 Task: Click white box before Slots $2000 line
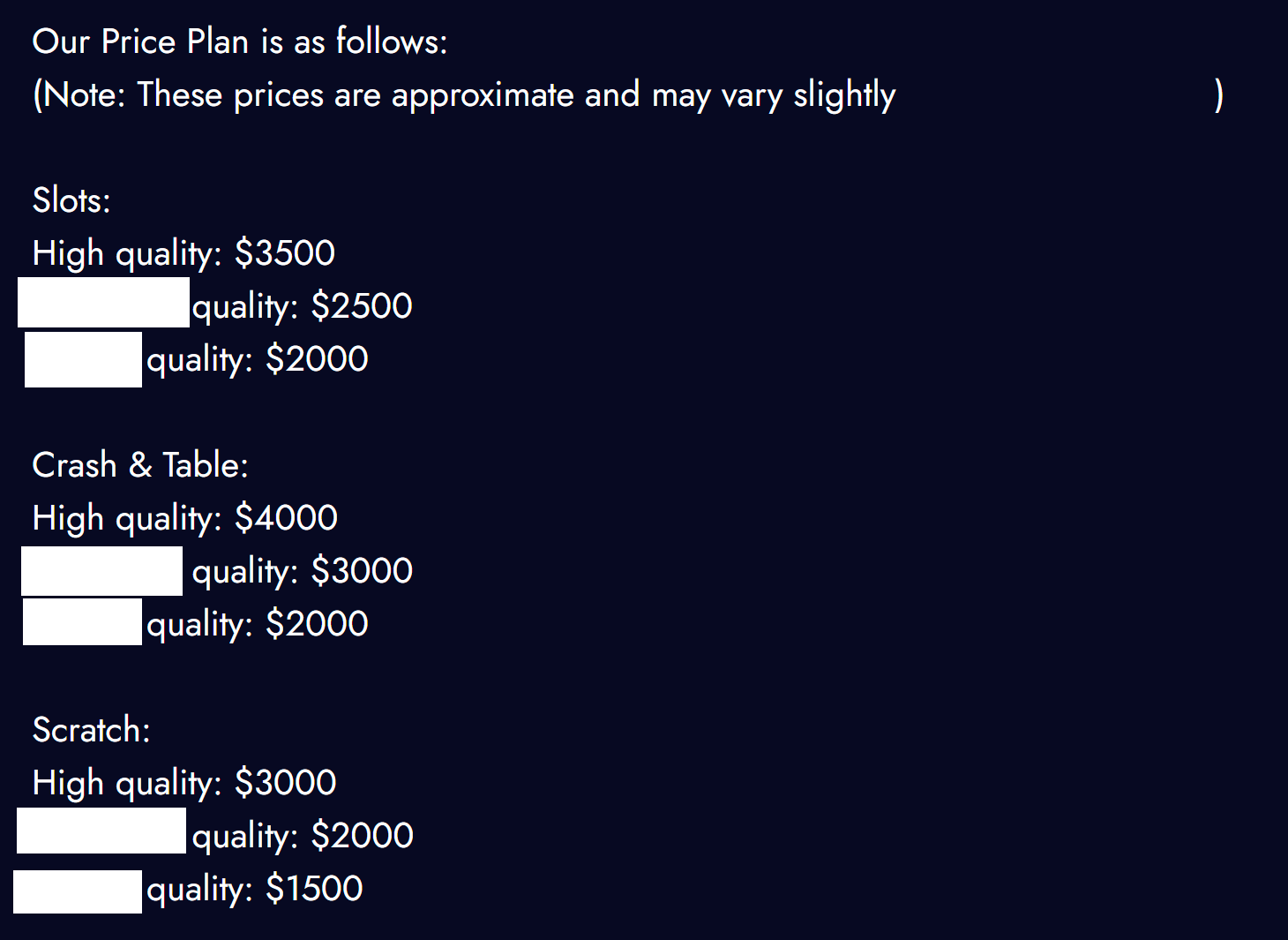coord(83,359)
